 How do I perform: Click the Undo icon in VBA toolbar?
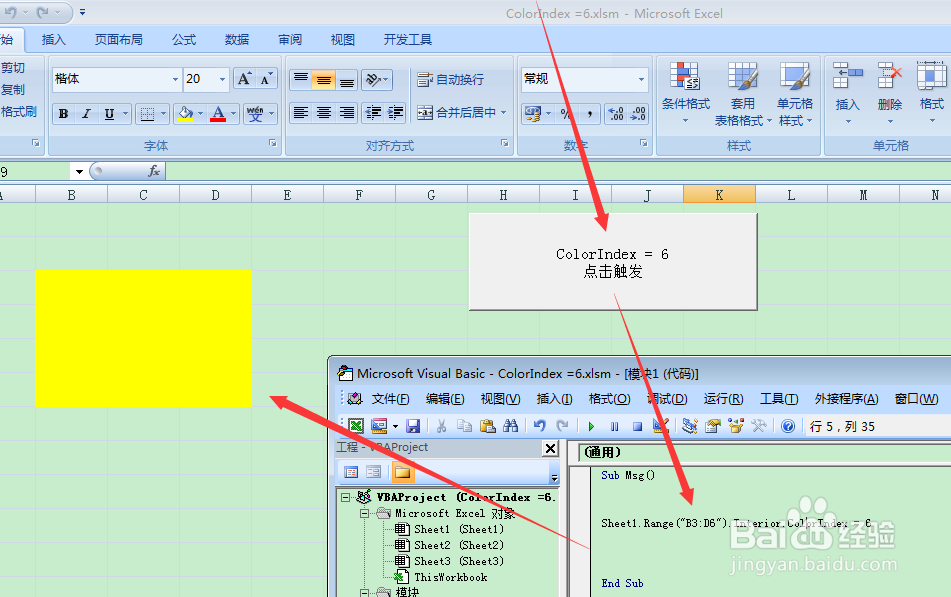[x=539, y=426]
